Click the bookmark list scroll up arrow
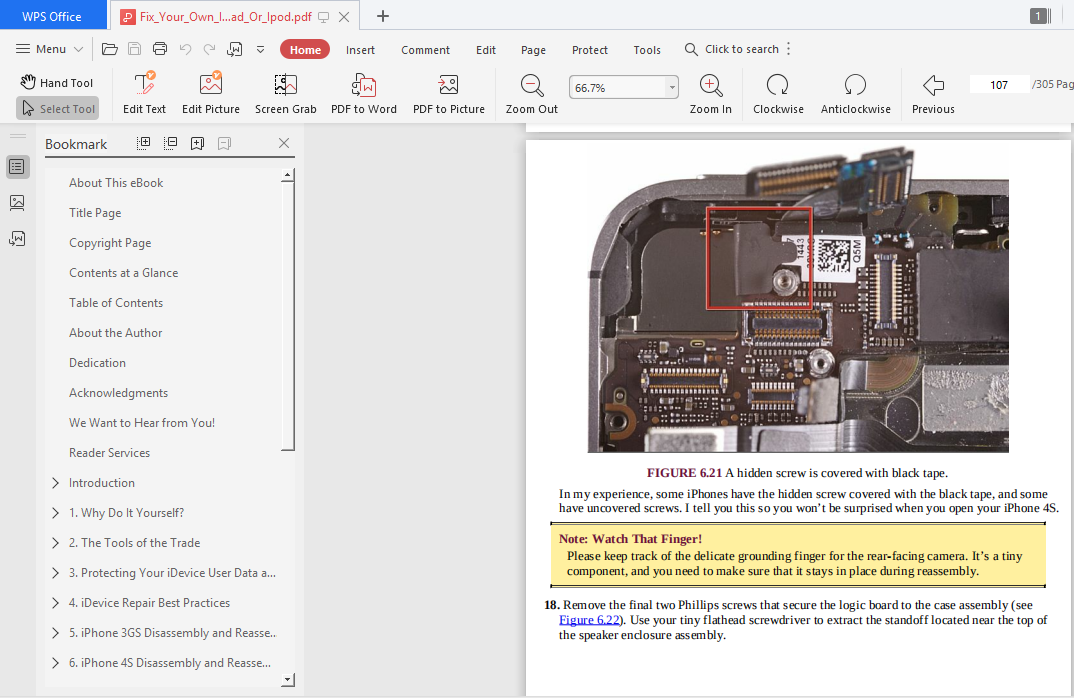 pyautogui.click(x=288, y=175)
